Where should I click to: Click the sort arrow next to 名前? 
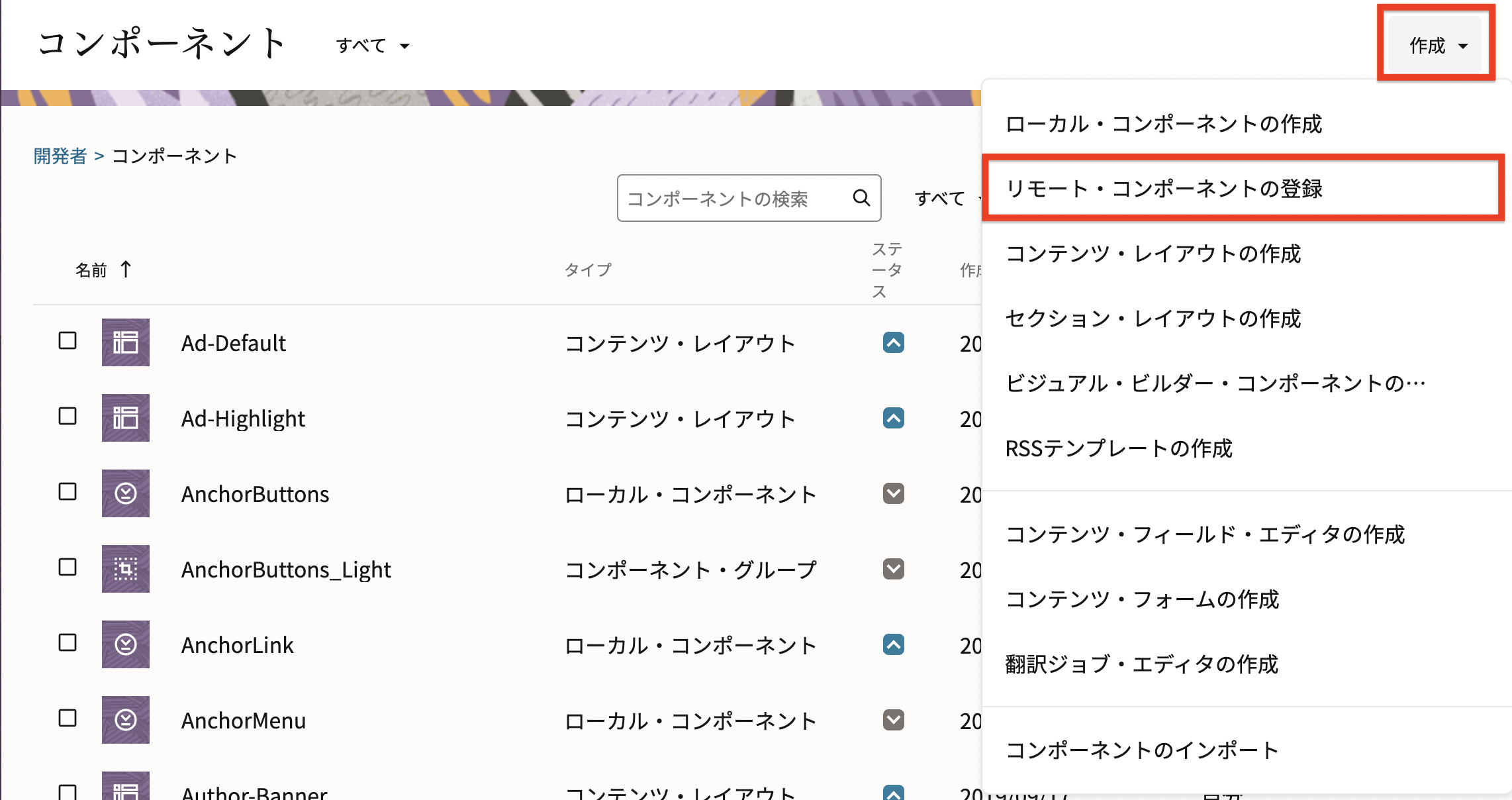pos(126,269)
